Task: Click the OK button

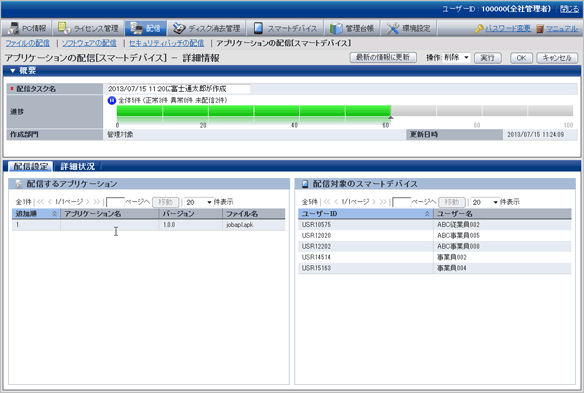Action: pos(521,58)
